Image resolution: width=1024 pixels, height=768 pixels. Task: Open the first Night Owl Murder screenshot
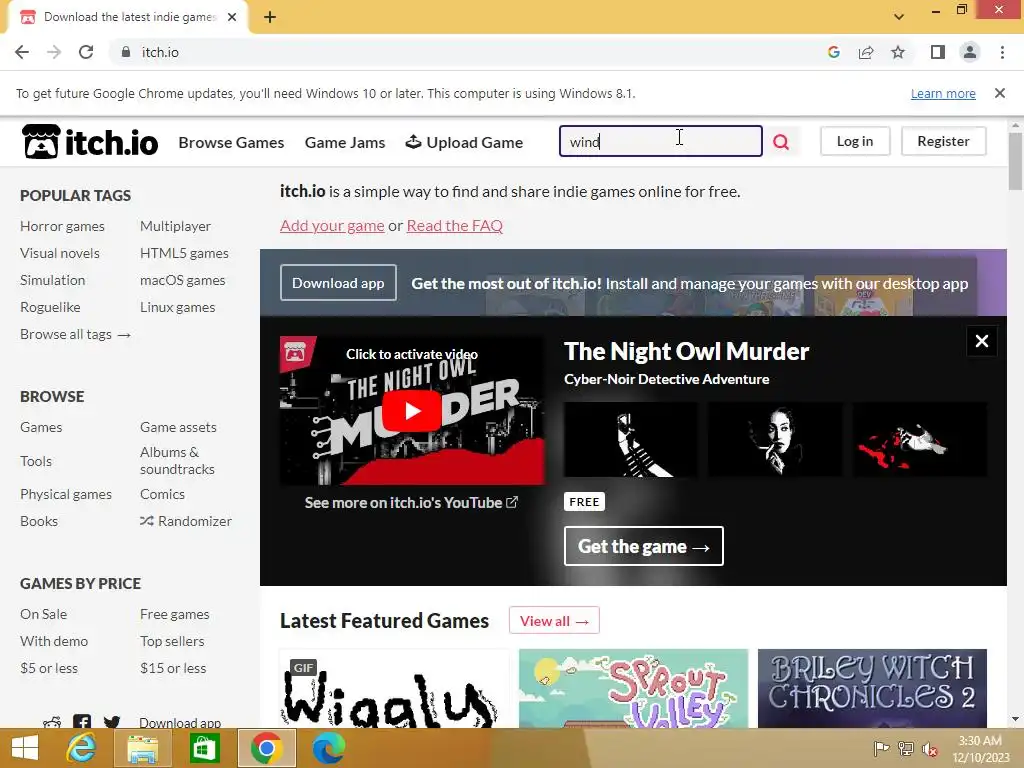click(x=631, y=440)
